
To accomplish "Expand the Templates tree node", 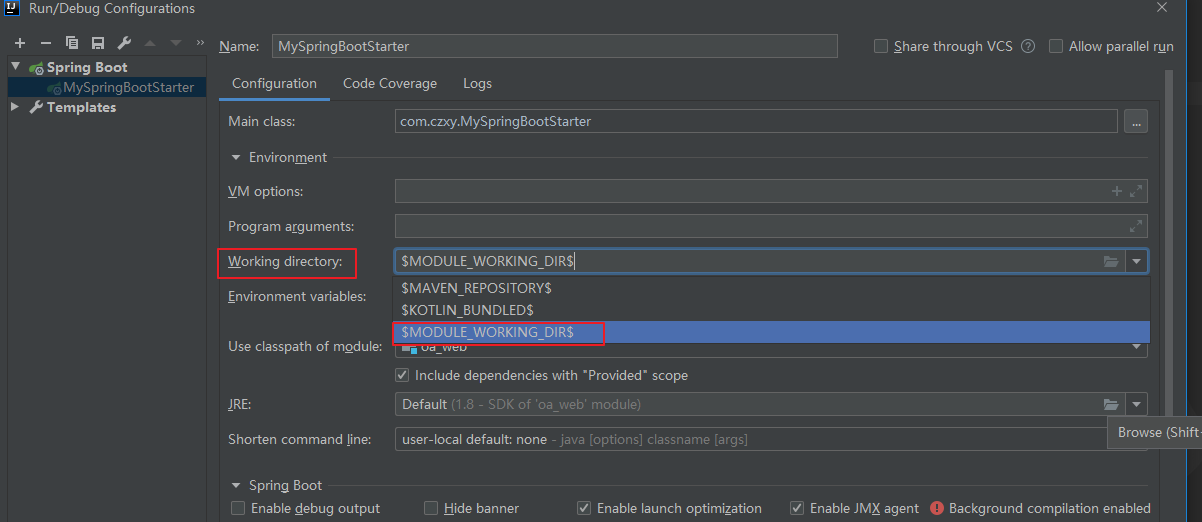I will tap(16, 107).
